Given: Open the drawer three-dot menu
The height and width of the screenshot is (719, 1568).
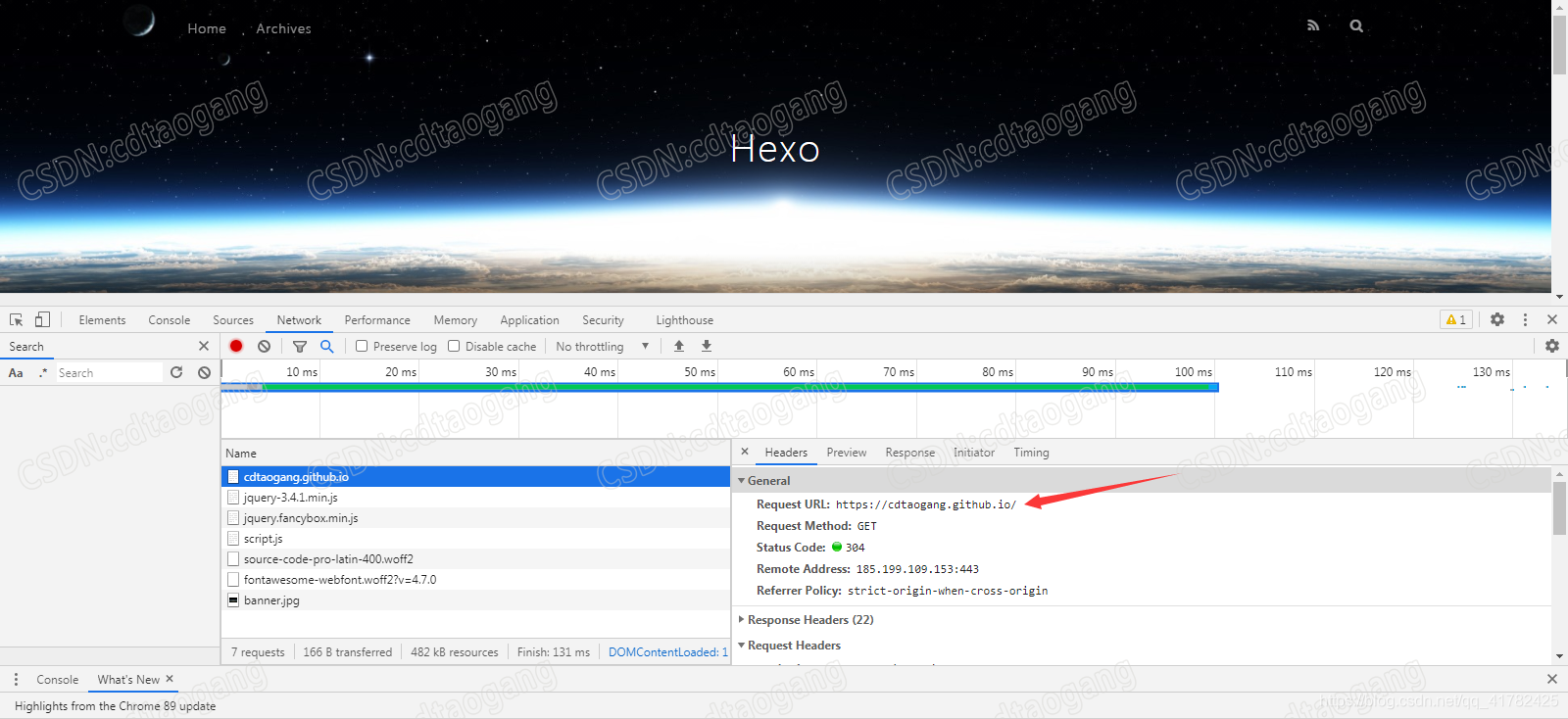Looking at the screenshot, I should [16, 679].
